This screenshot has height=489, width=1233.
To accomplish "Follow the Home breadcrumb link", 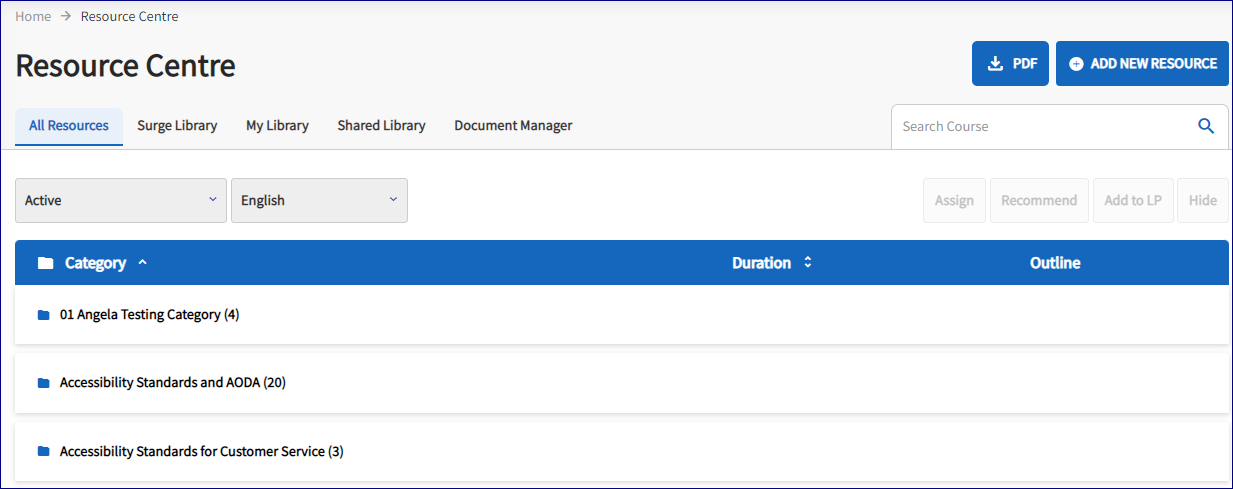I will click(33, 16).
